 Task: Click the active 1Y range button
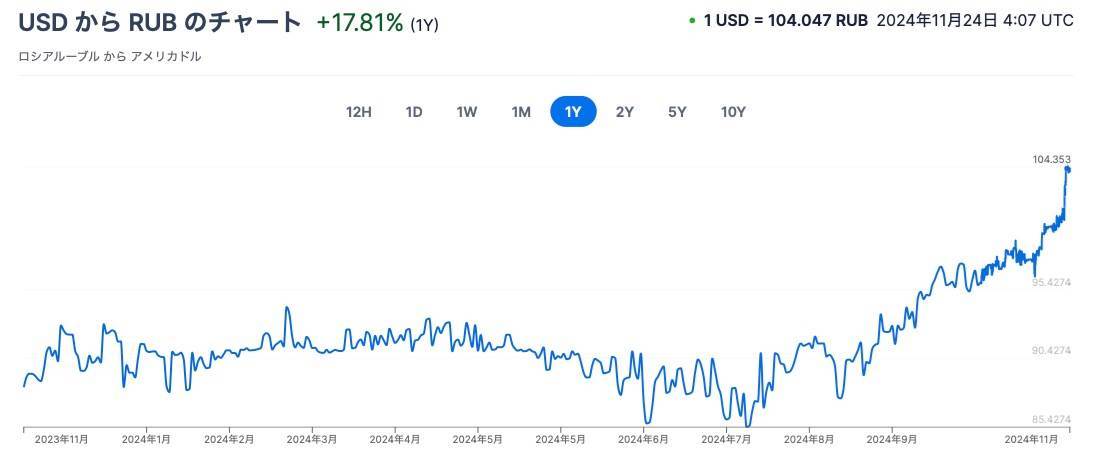coord(573,112)
